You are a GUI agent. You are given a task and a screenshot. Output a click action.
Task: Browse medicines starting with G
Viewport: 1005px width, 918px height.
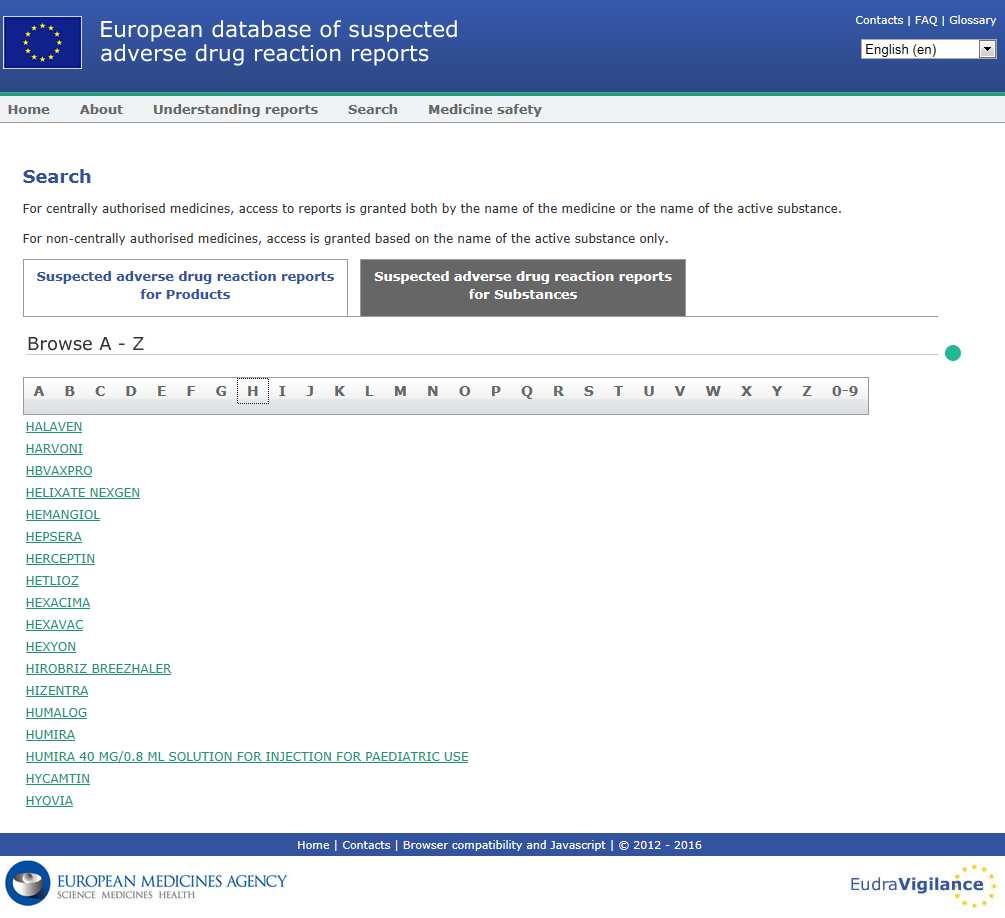[x=221, y=391]
